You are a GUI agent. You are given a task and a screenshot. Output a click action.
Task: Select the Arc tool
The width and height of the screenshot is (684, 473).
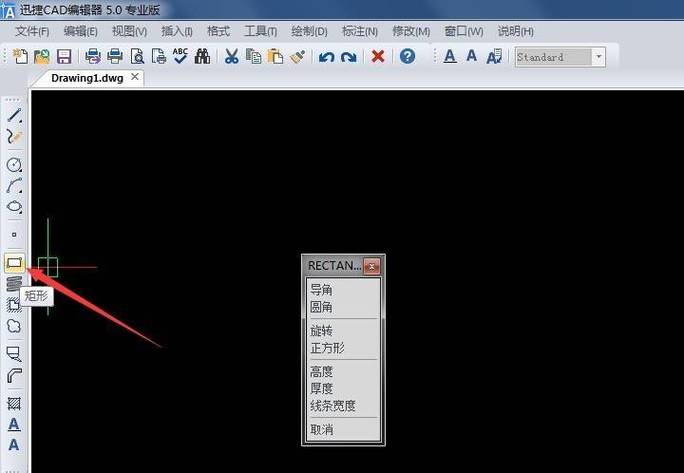click(x=14, y=185)
